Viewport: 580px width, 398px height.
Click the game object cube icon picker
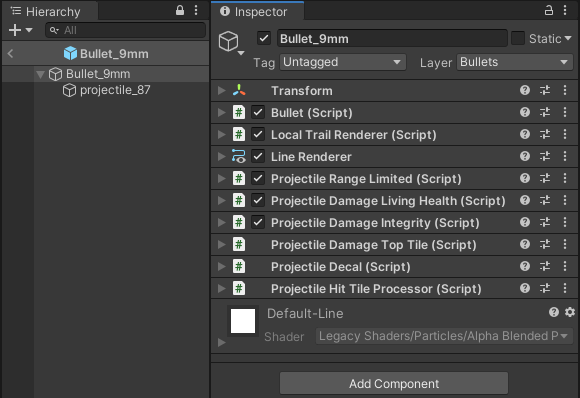231,43
